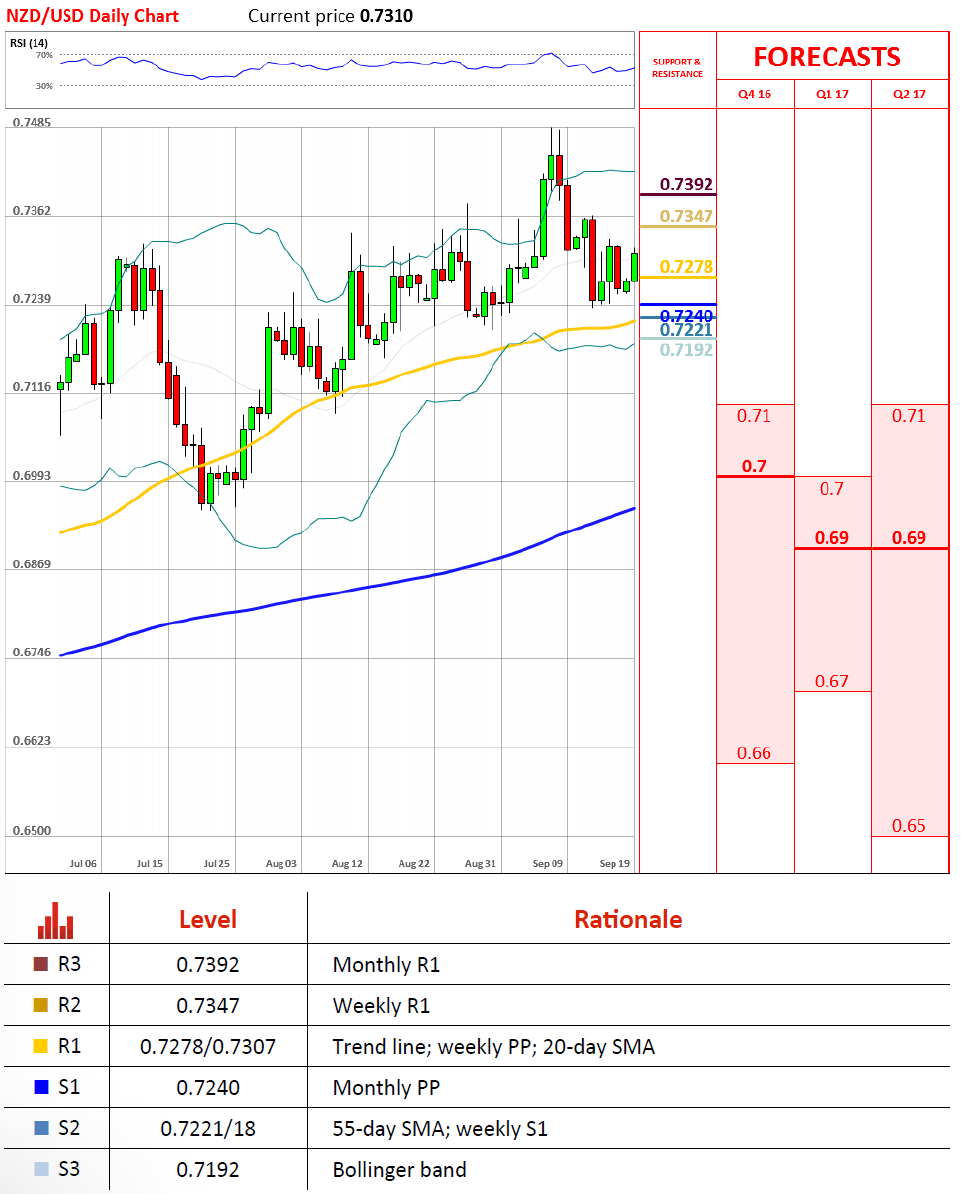Viewport: 964px width, 1194px height.
Task: Click the S2 steel blue color square
Action: (41, 1128)
